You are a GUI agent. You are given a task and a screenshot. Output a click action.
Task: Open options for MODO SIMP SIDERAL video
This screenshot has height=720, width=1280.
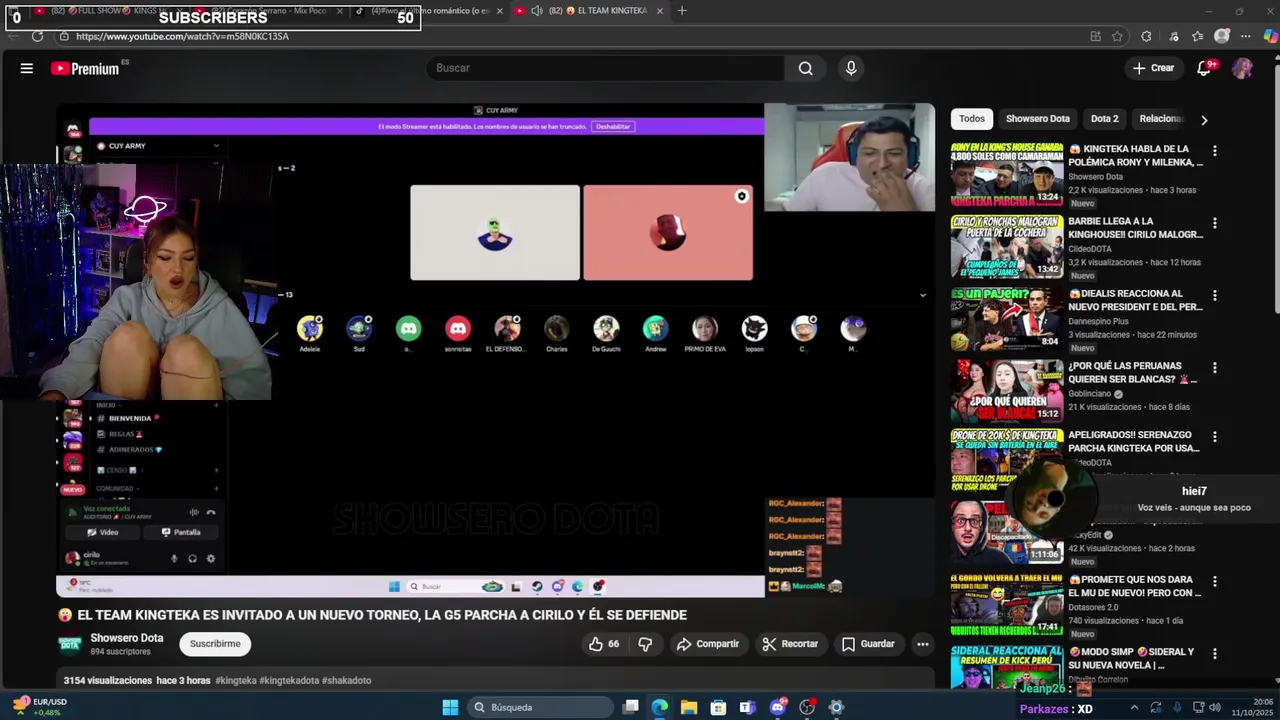click(1214, 654)
